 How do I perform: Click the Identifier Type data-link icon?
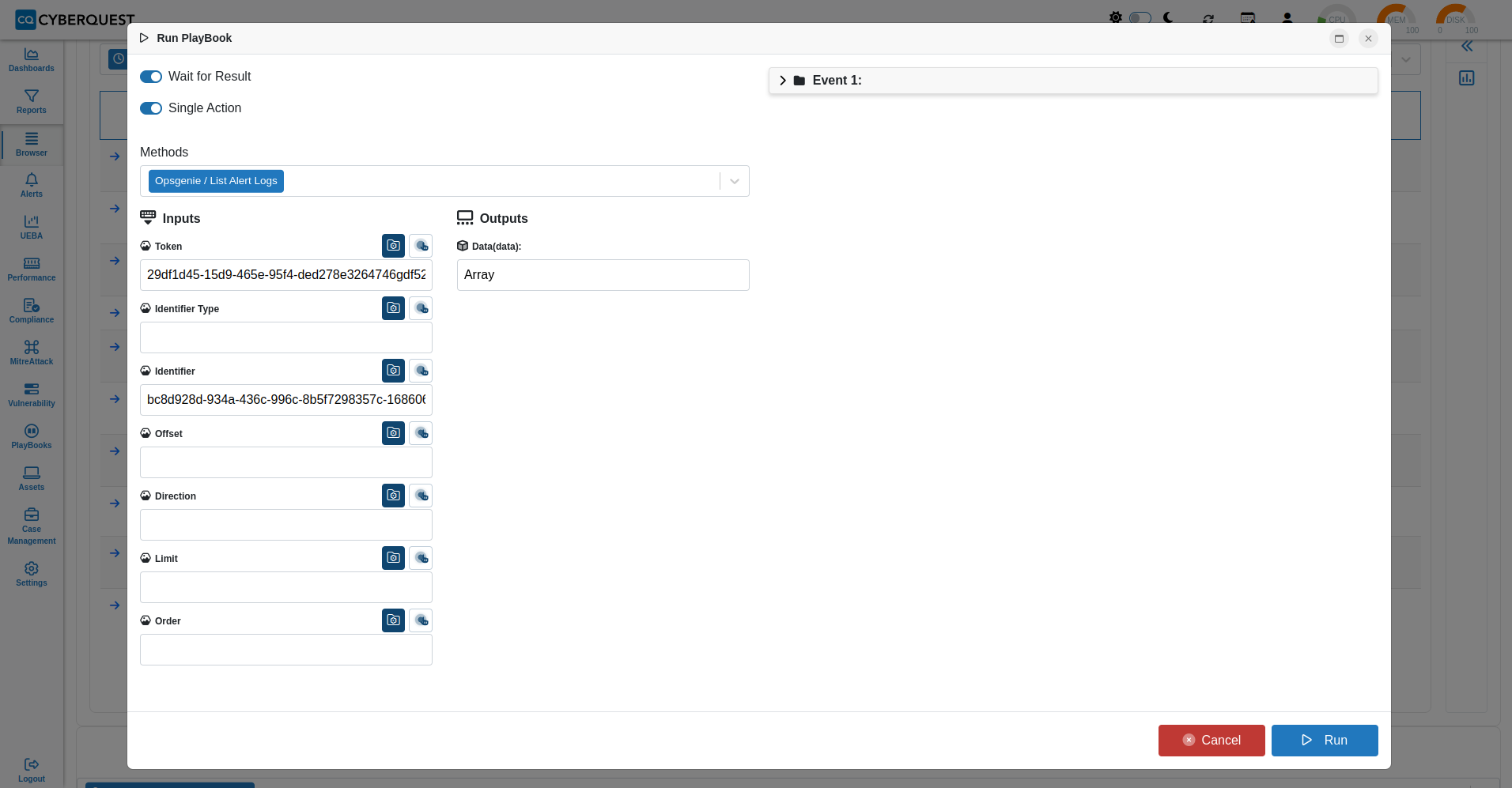[421, 308]
